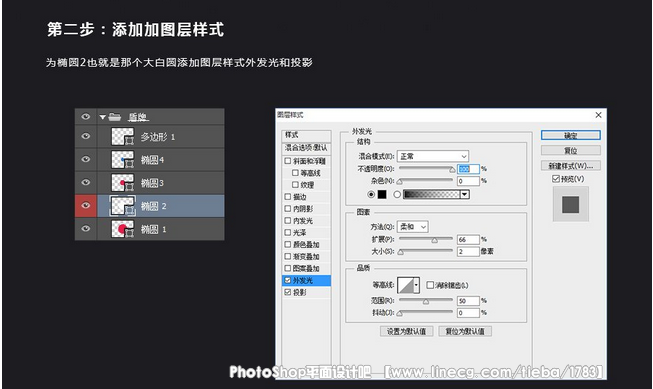Open the black glow color swatch
This screenshot has width=653, height=389.
[382, 194]
